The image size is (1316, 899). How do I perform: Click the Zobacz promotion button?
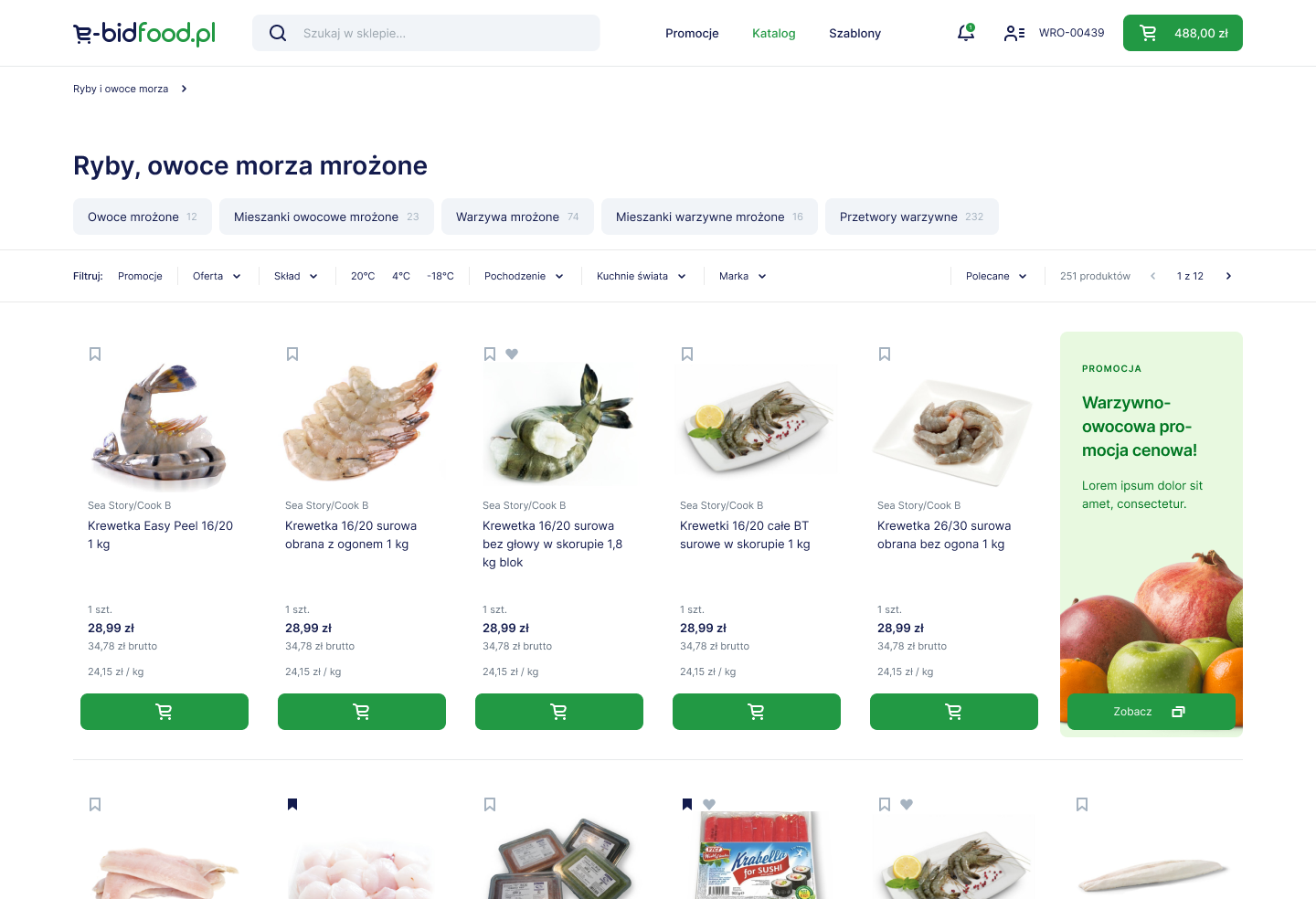coord(1151,712)
